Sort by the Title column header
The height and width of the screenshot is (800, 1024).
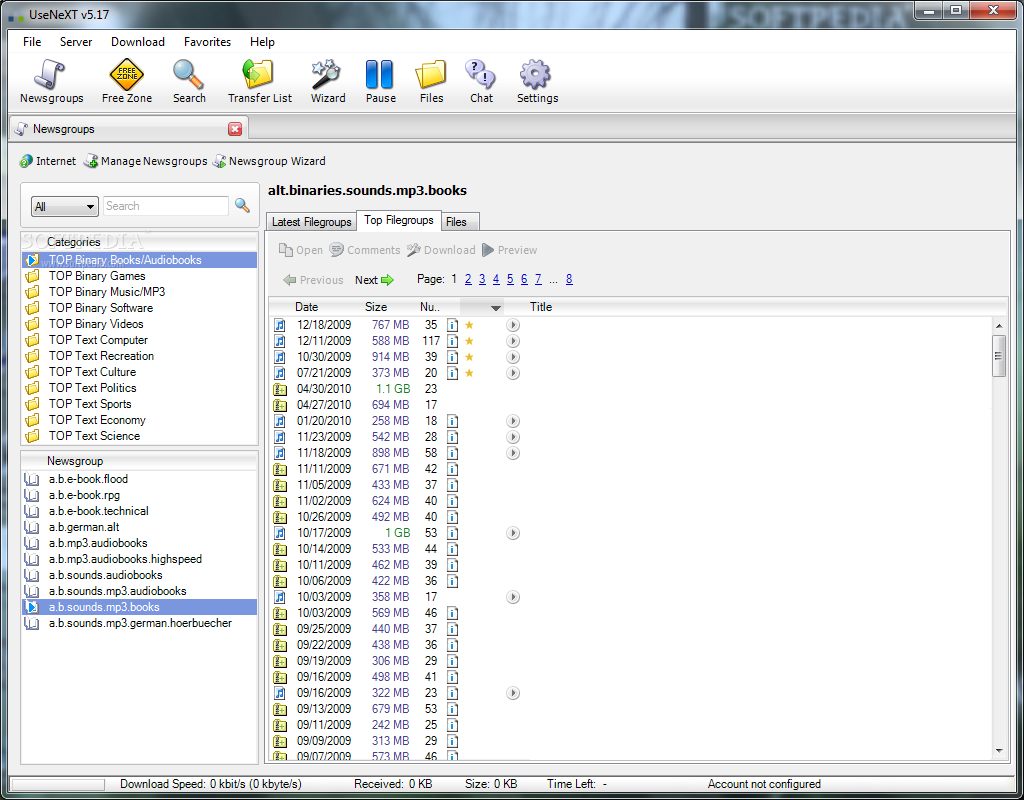(541, 307)
